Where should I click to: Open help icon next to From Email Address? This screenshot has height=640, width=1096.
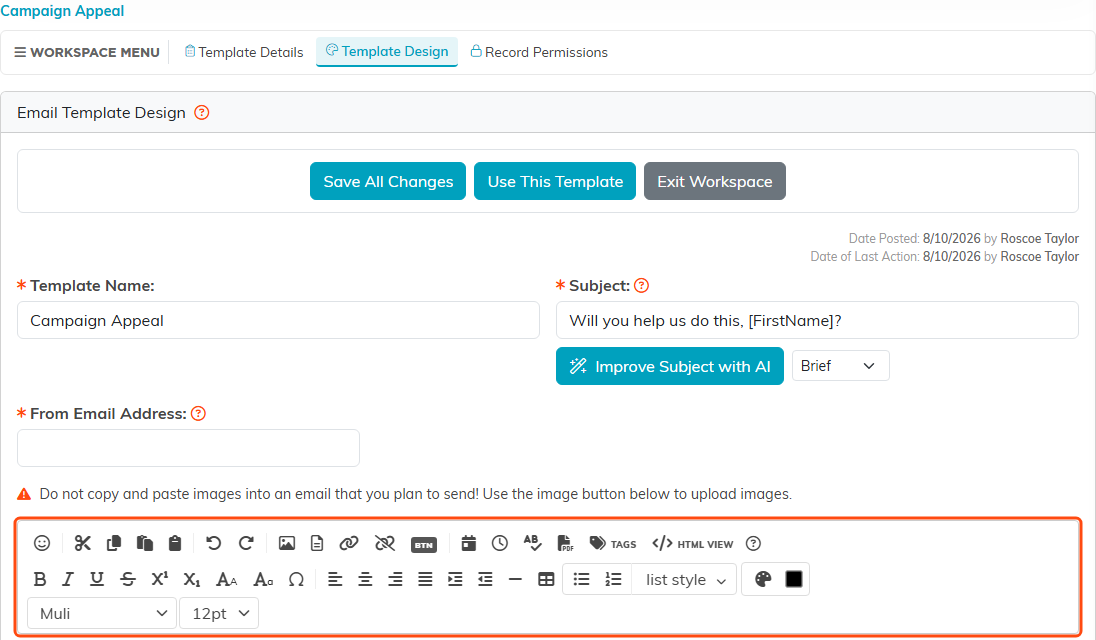199,414
